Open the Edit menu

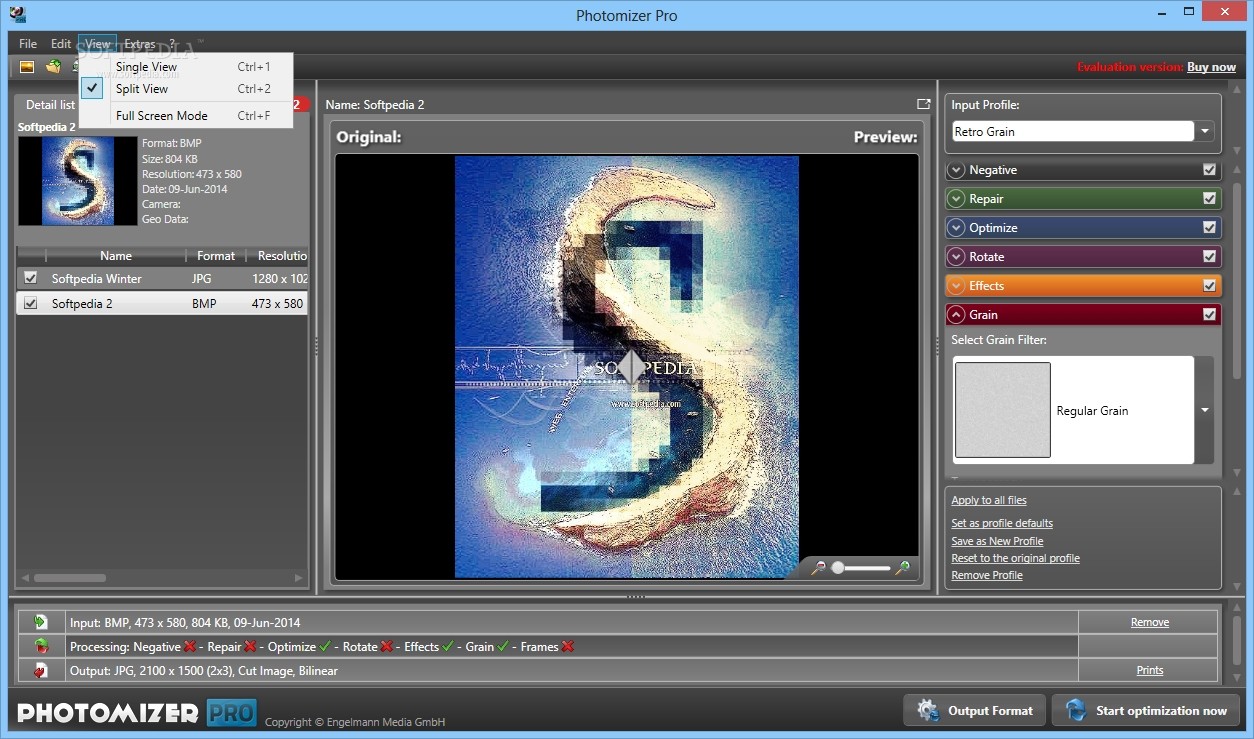[x=61, y=44]
